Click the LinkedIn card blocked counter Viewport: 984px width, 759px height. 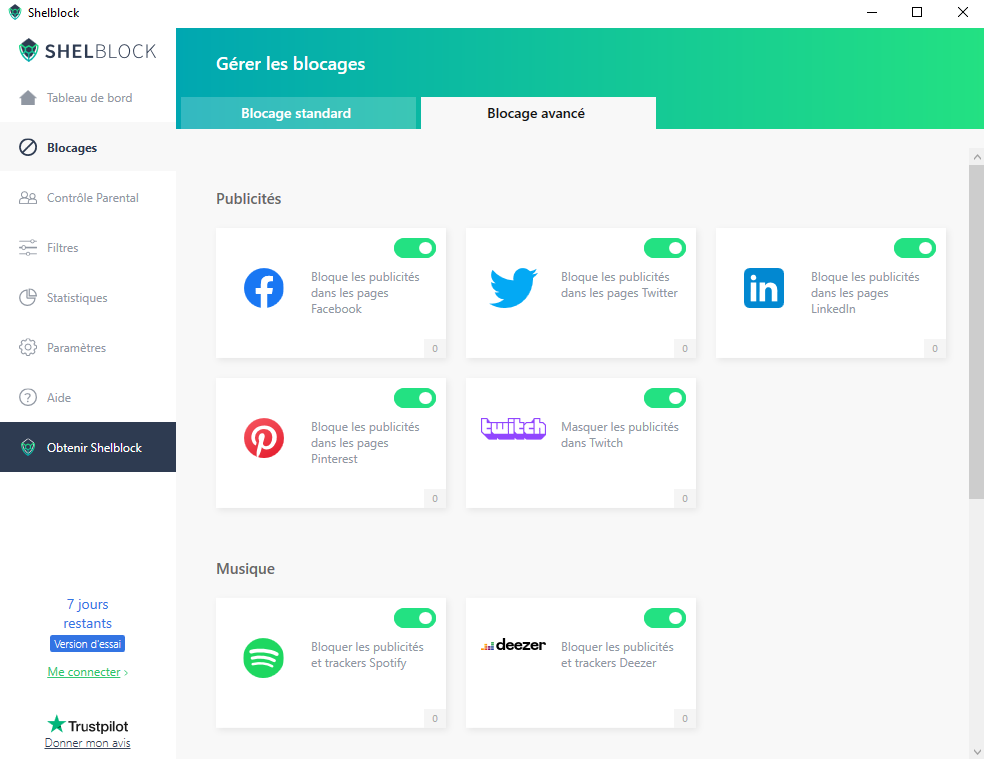[x=935, y=348]
